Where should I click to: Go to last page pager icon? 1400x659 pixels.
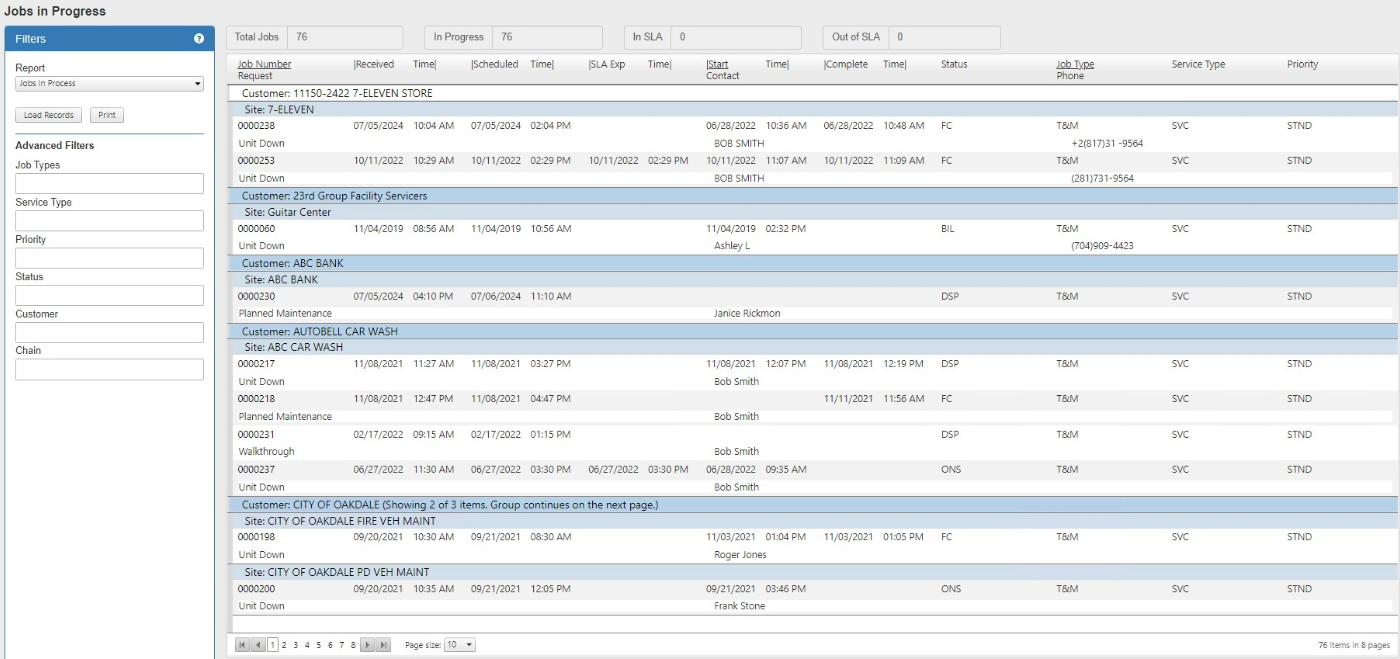(x=383, y=645)
